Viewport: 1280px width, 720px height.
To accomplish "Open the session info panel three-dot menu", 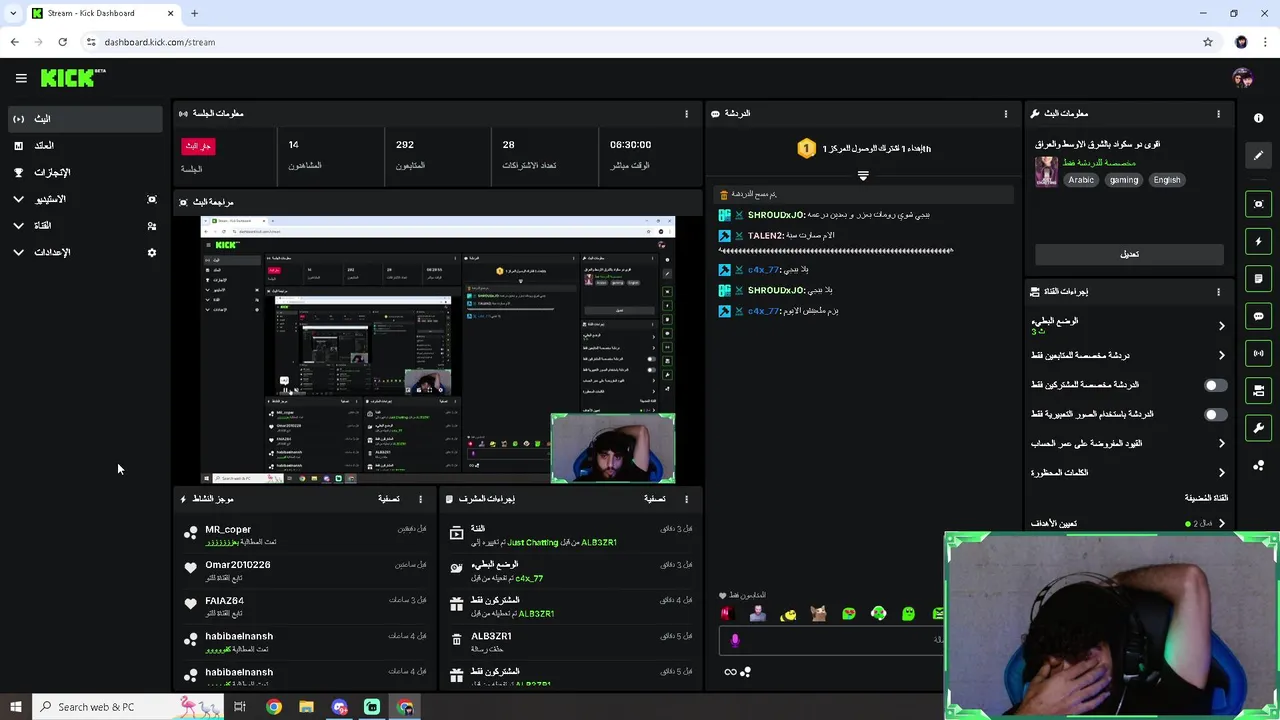I will pos(686,114).
